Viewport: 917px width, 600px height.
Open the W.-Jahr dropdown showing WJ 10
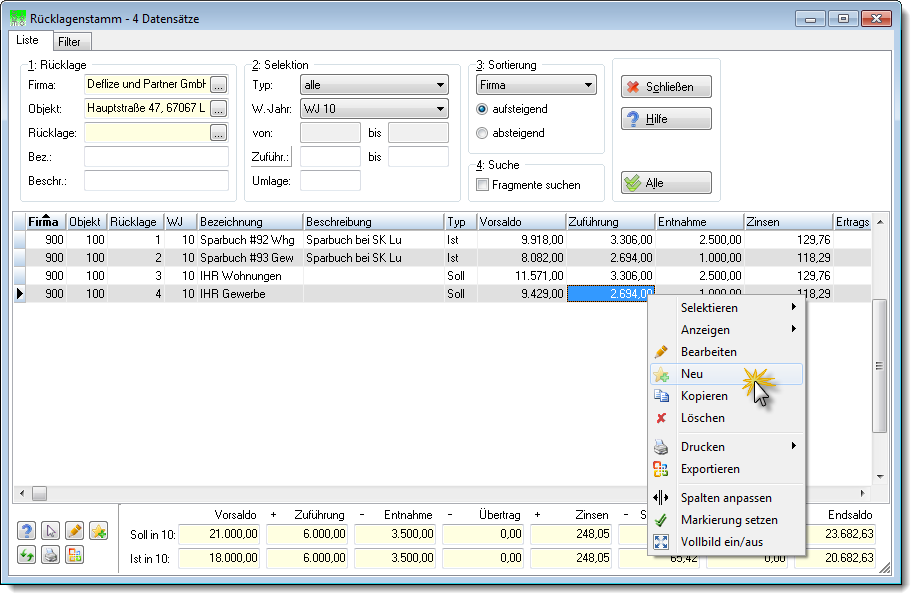click(x=374, y=109)
